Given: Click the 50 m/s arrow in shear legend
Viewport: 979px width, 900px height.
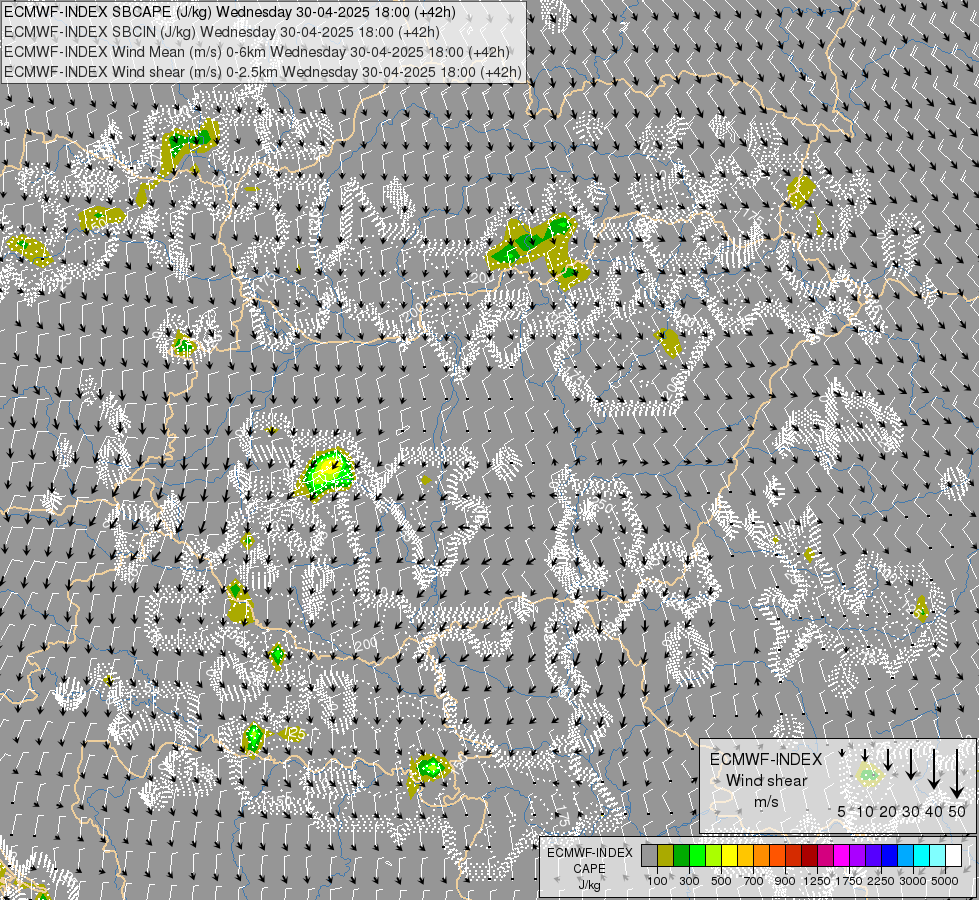Looking at the screenshot, I should tap(957, 774).
